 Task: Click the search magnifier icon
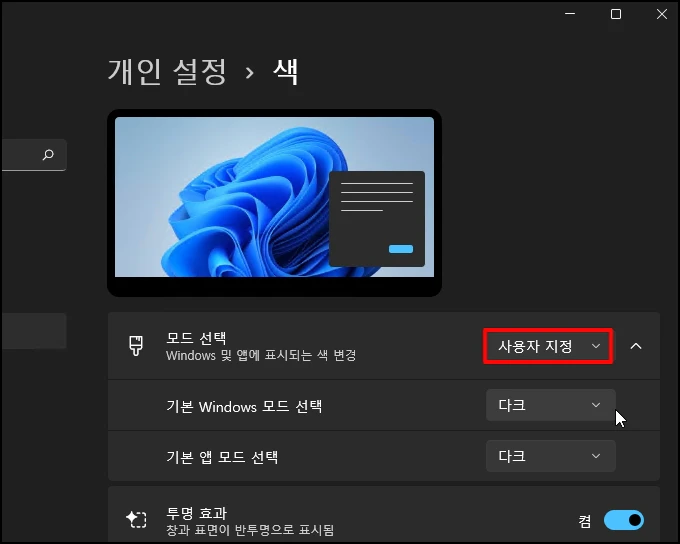point(48,154)
